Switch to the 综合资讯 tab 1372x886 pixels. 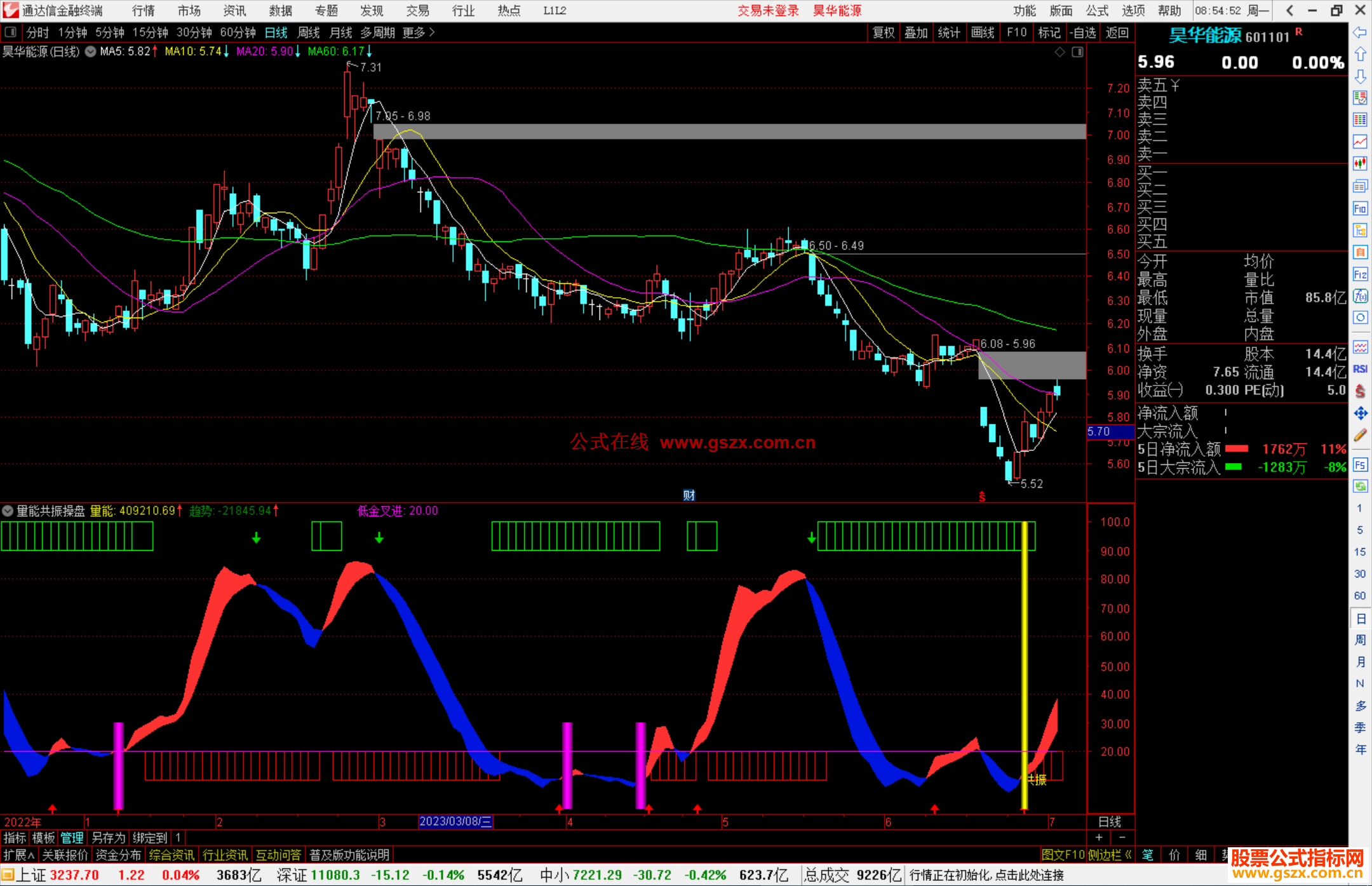171,855
